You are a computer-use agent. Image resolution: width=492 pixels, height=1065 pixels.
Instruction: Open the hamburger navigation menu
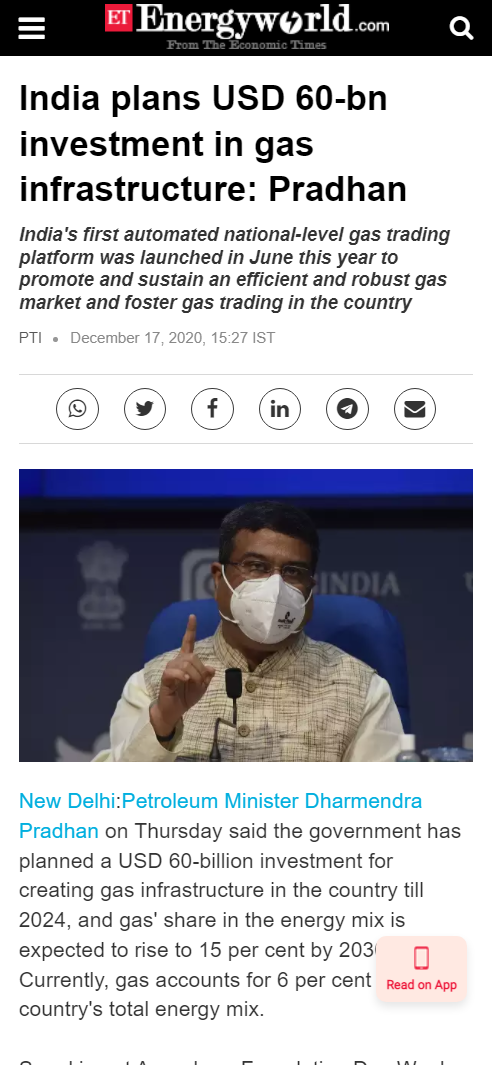click(31, 29)
